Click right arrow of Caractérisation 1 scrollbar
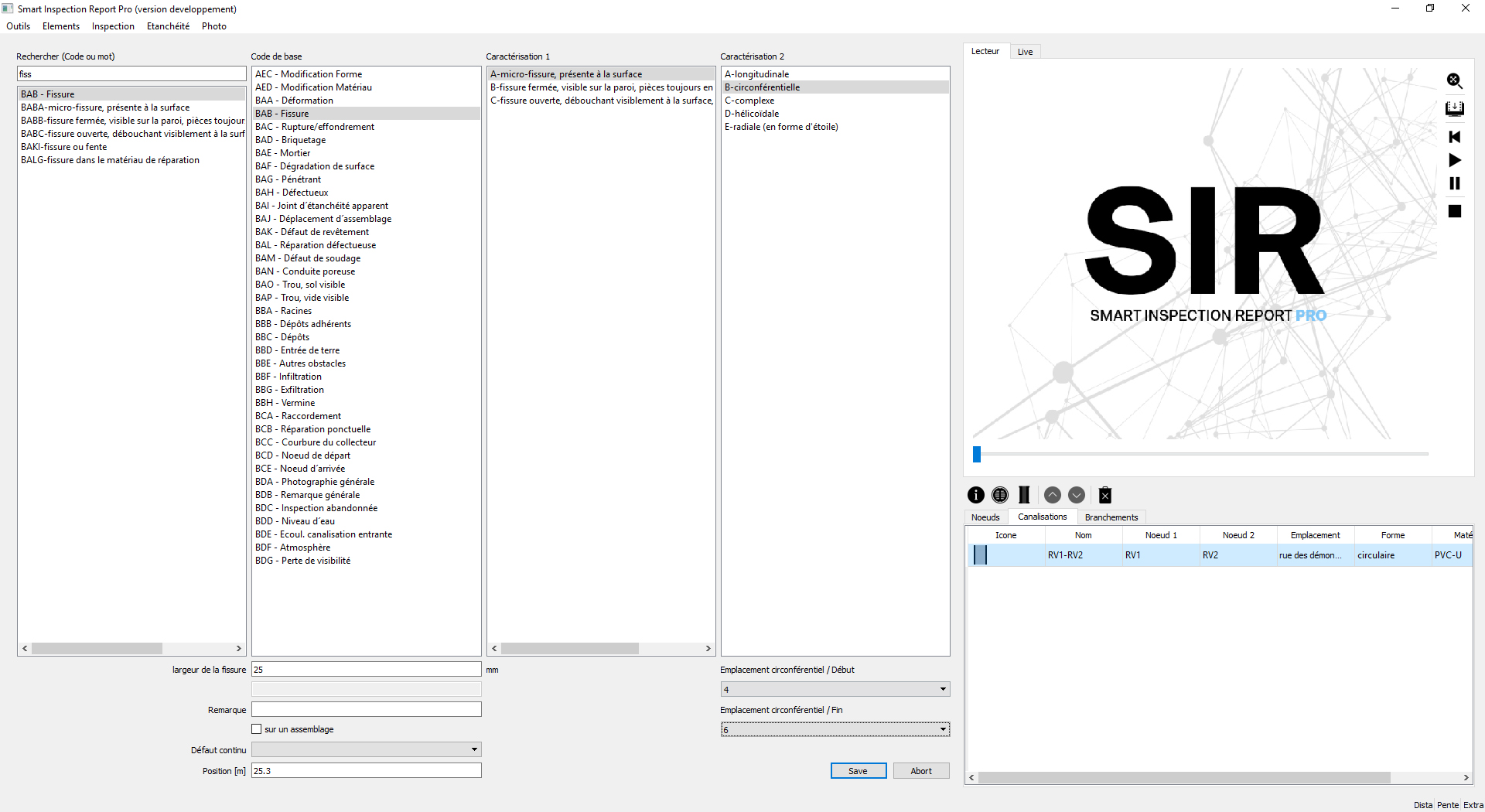This screenshot has height=812, width=1485. [x=708, y=649]
